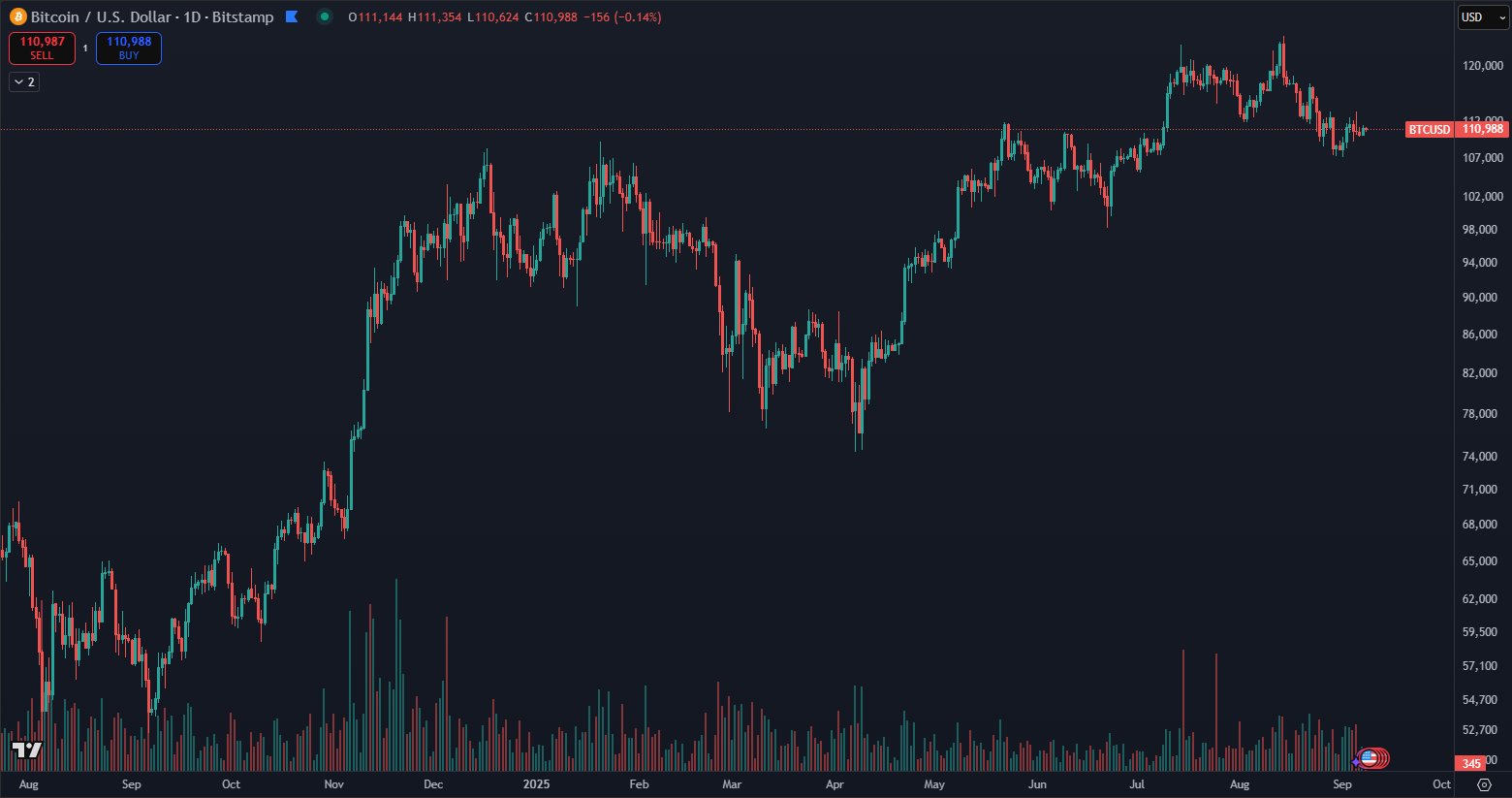The height and width of the screenshot is (798, 1512).
Task: Open chart settings hexagon gear icon
Action: point(1484,784)
